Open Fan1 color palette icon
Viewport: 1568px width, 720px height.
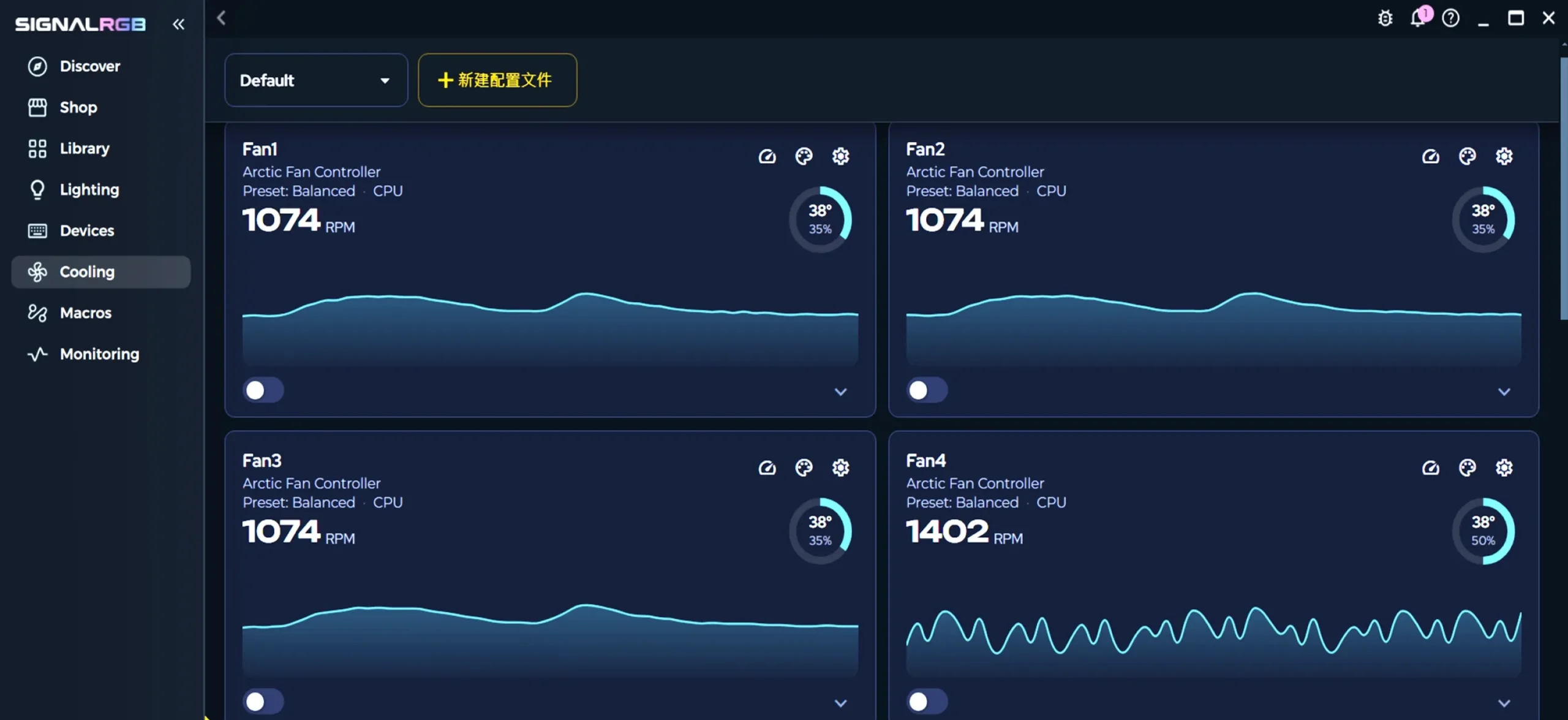(x=804, y=156)
